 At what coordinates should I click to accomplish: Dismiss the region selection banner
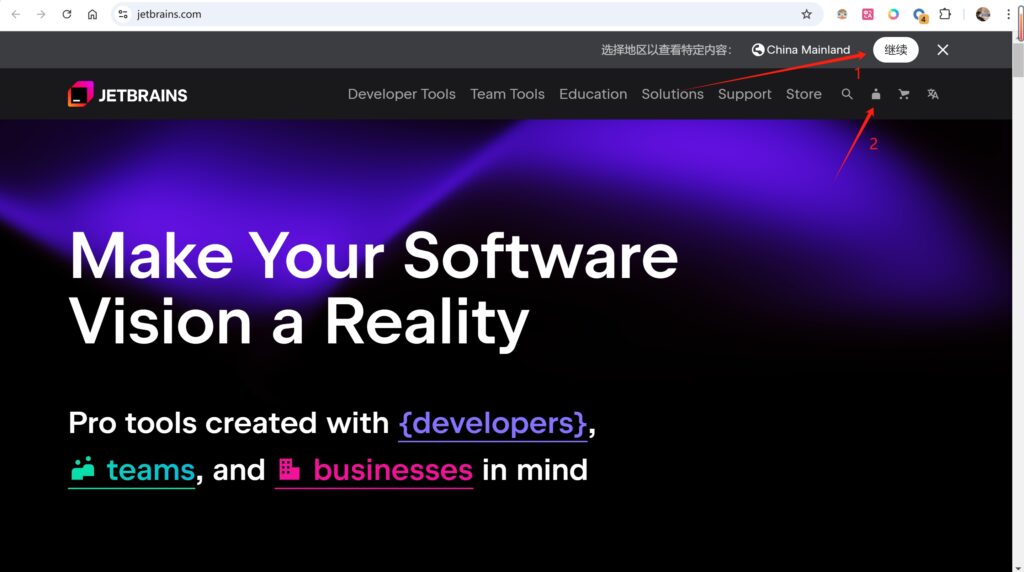click(x=942, y=50)
